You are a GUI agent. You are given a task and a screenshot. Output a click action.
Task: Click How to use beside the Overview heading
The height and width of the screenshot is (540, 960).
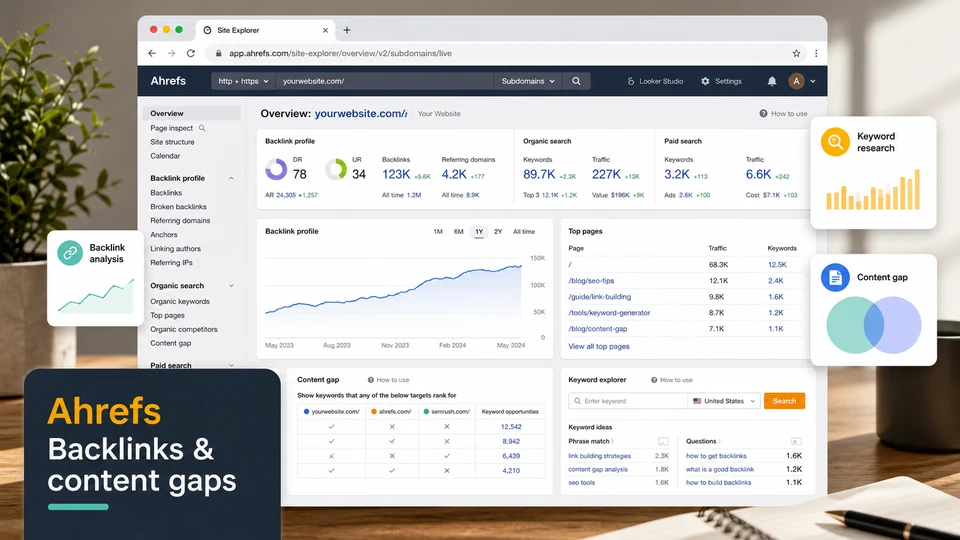pyautogui.click(x=783, y=113)
